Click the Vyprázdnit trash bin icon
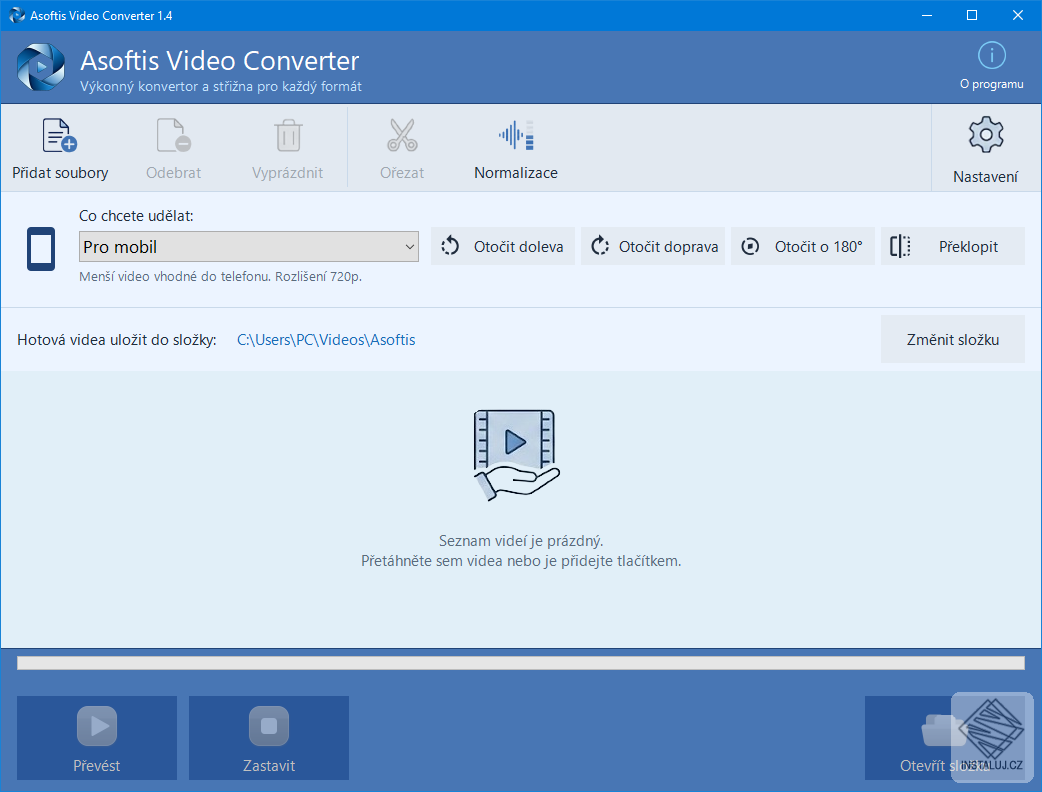The height and width of the screenshot is (792, 1042). [288, 135]
